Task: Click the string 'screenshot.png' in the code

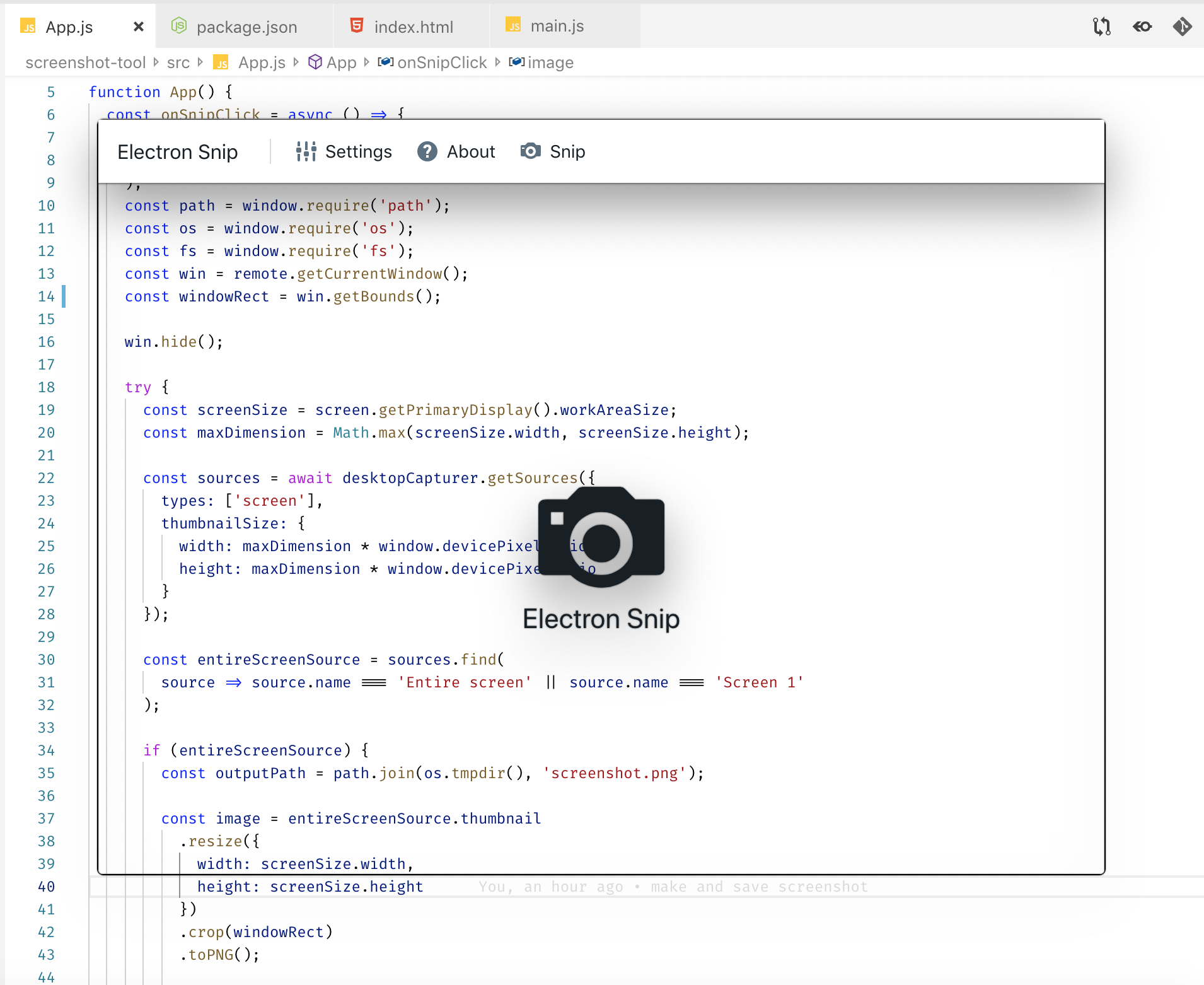Action: point(615,773)
